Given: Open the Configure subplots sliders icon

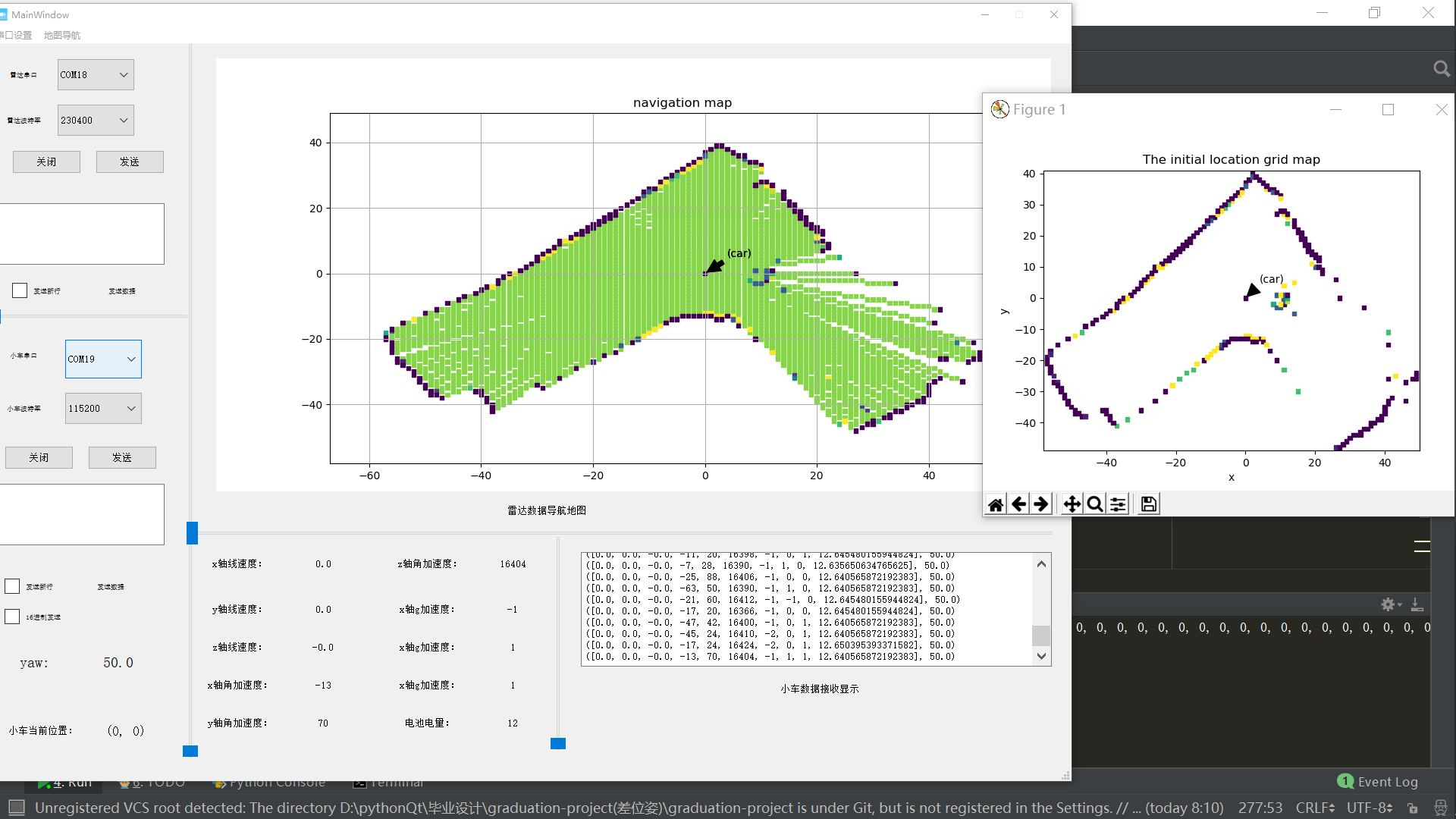Looking at the screenshot, I should point(1118,504).
